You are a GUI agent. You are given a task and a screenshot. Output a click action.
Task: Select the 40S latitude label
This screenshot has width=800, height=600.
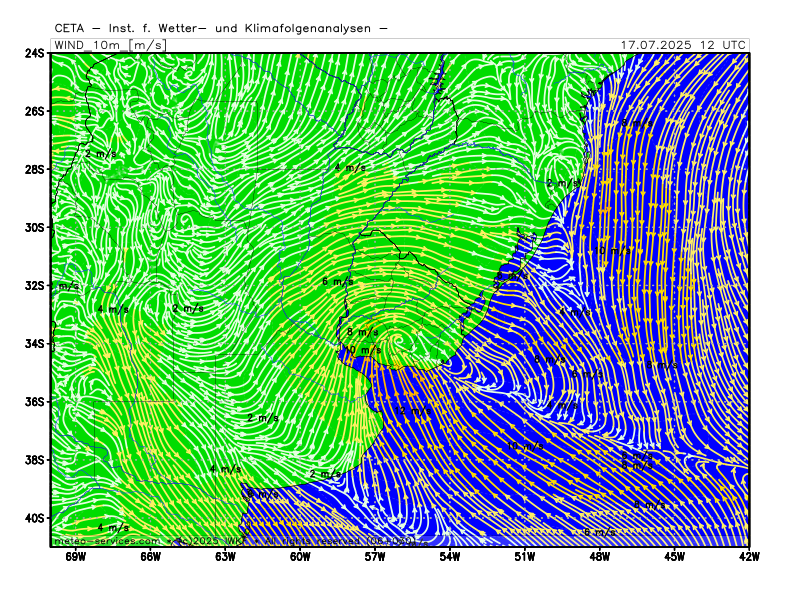click(x=35, y=518)
